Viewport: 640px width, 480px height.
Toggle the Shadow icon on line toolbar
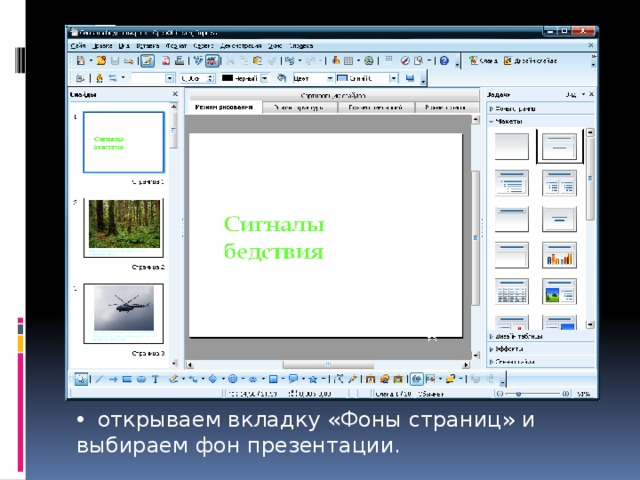pyautogui.click(x=410, y=78)
